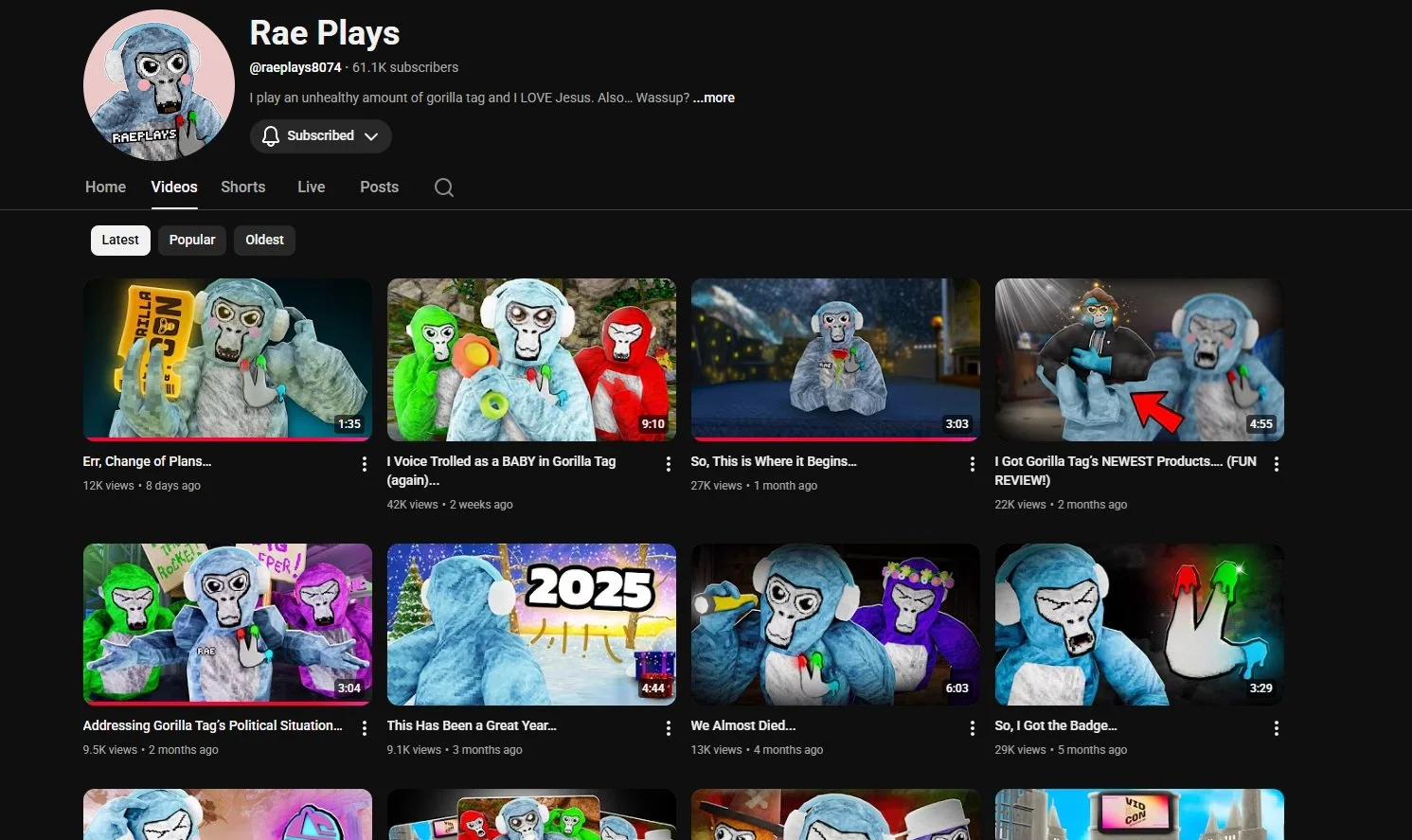The image size is (1412, 840).
Task: Play the 1:35 'Err, Change of Plans' thumbnail
Action: click(x=227, y=359)
